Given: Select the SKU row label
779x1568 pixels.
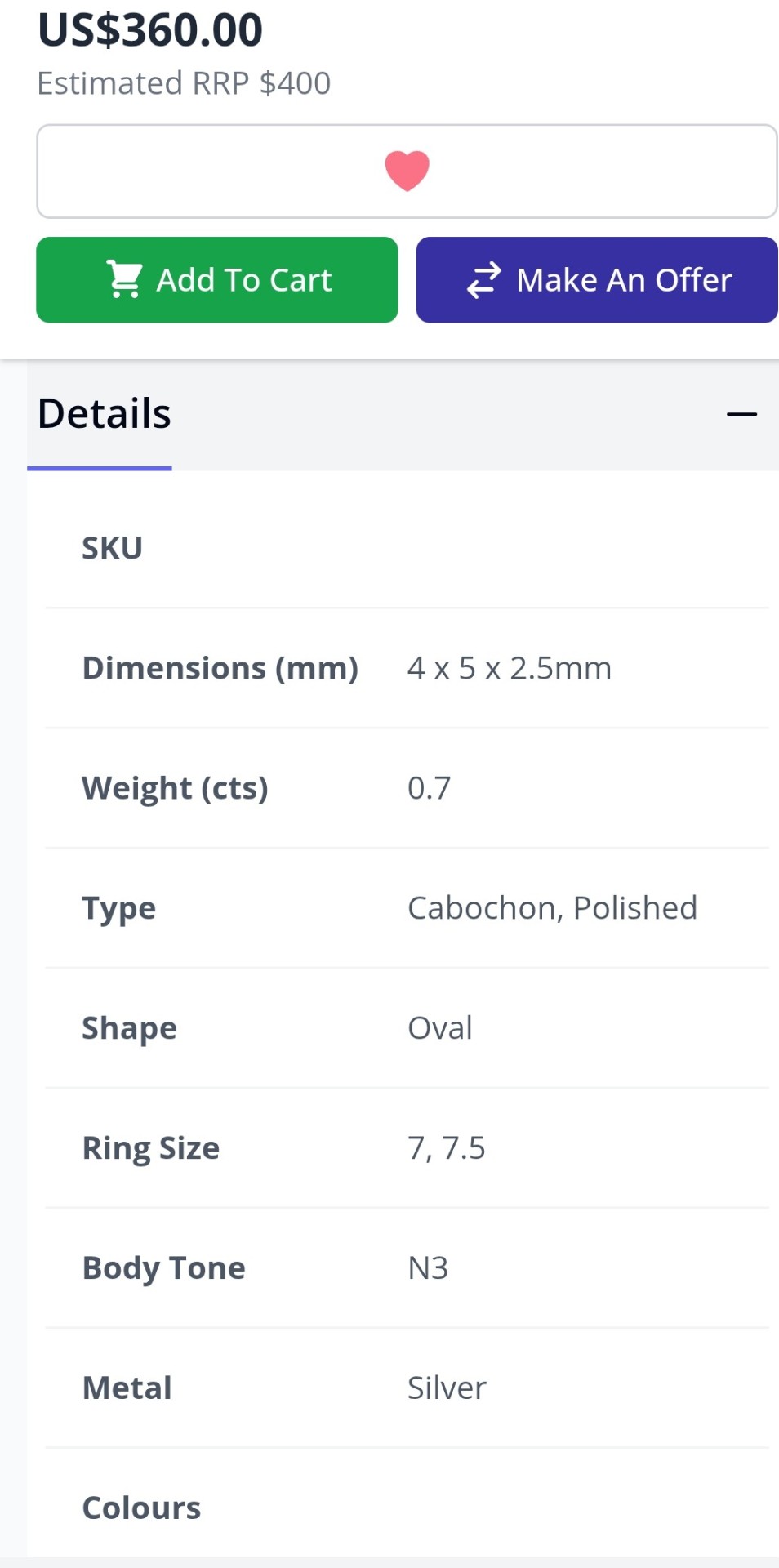Looking at the screenshot, I should click(x=112, y=548).
